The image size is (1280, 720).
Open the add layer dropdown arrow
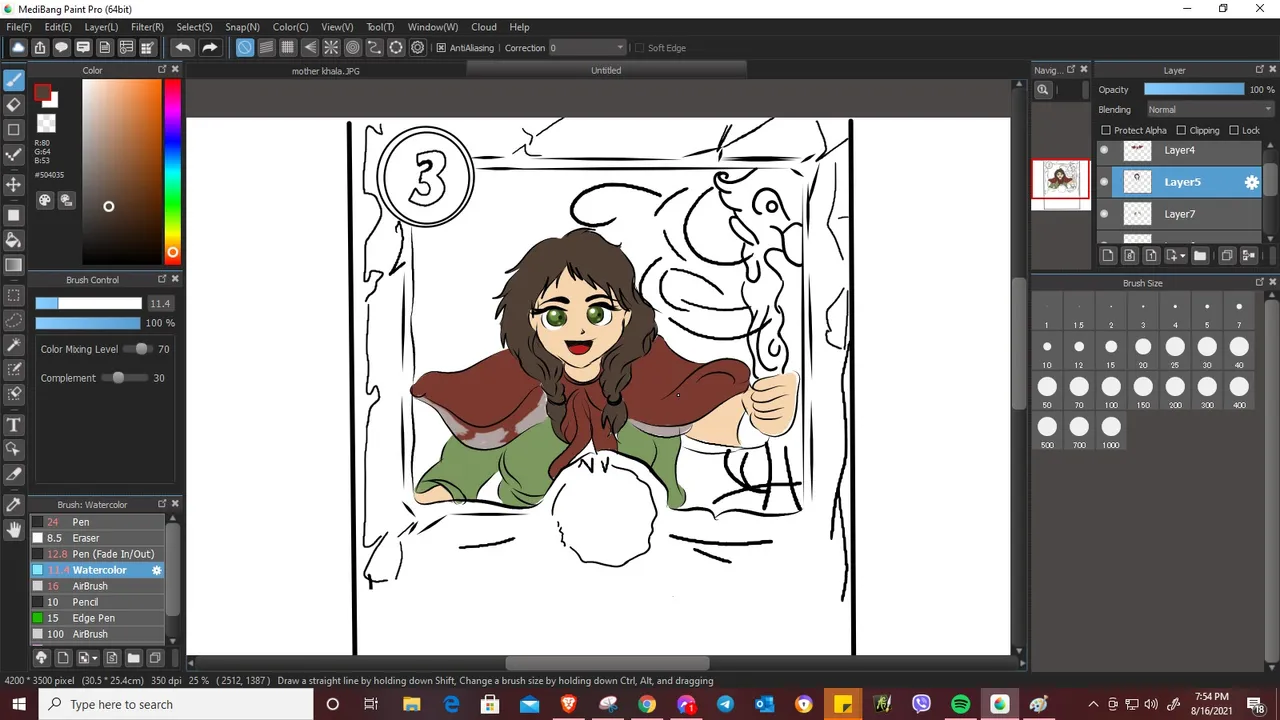point(1183,256)
